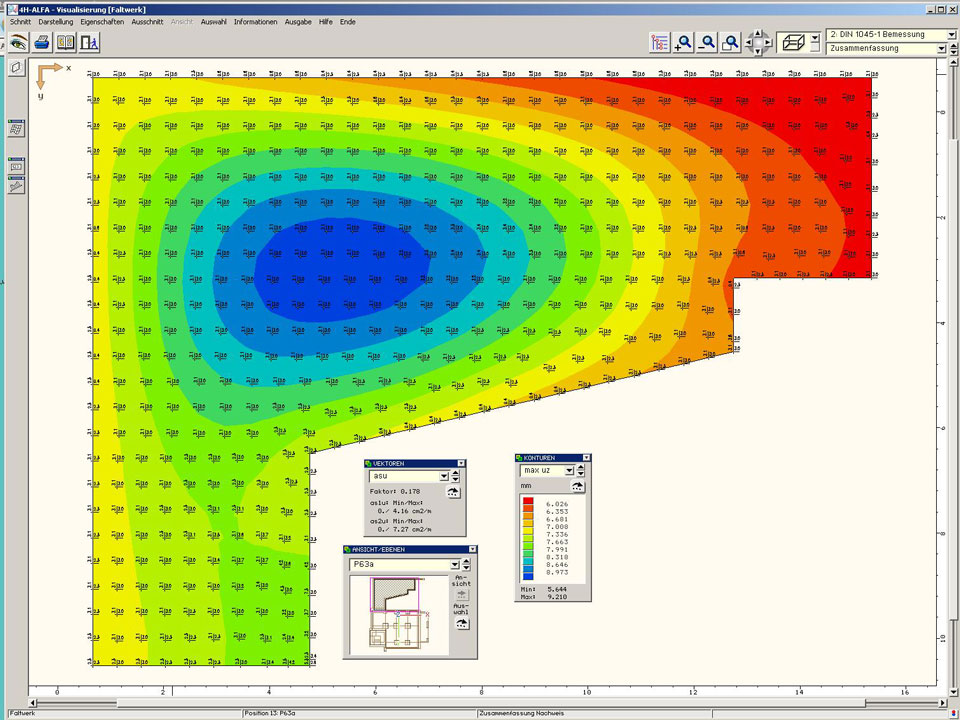Open the book documentation icon
Viewport: 960px width, 720px height.
pyautogui.click(x=66, y=42)
